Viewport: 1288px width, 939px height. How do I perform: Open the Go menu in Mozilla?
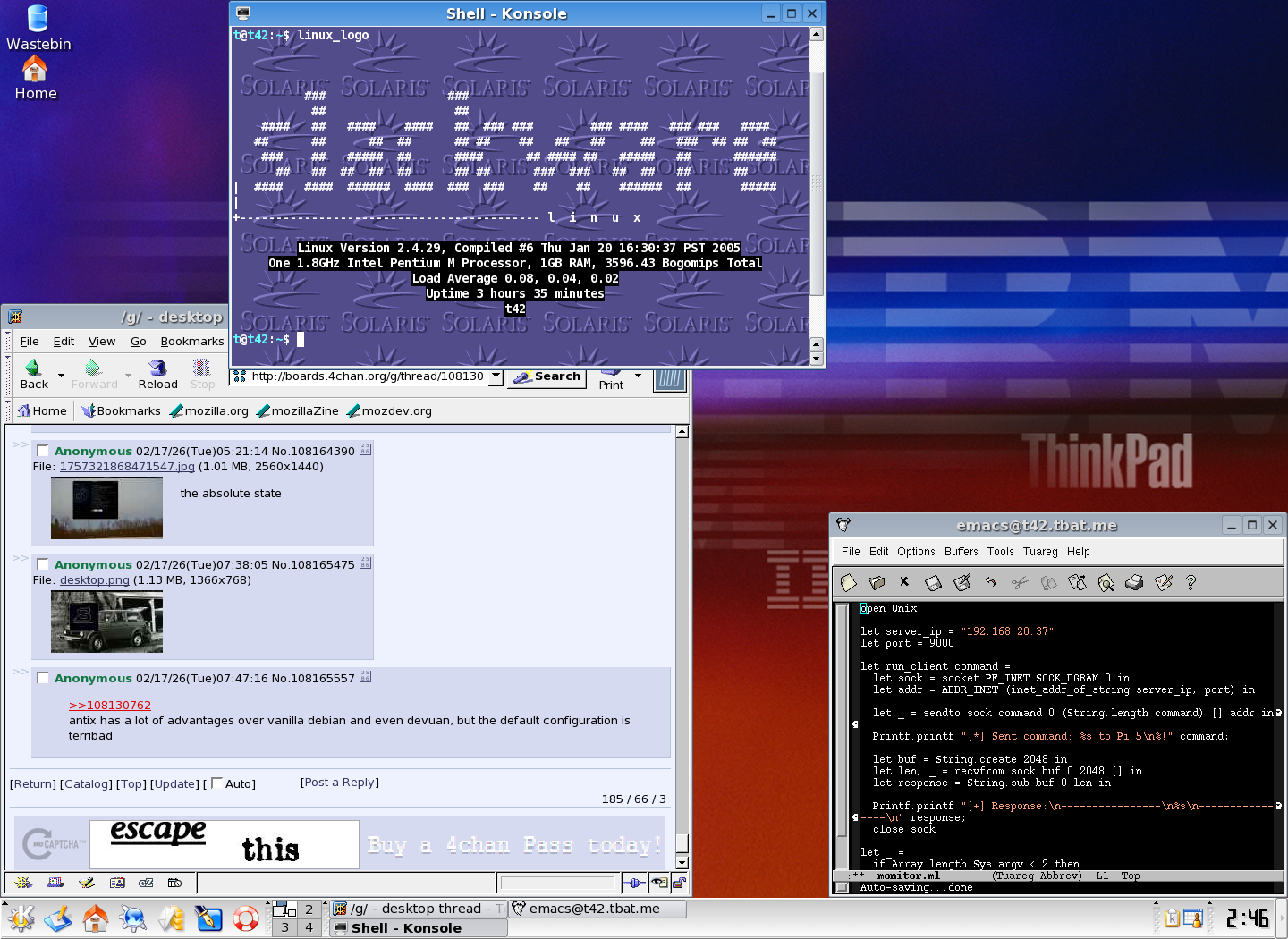139,342
